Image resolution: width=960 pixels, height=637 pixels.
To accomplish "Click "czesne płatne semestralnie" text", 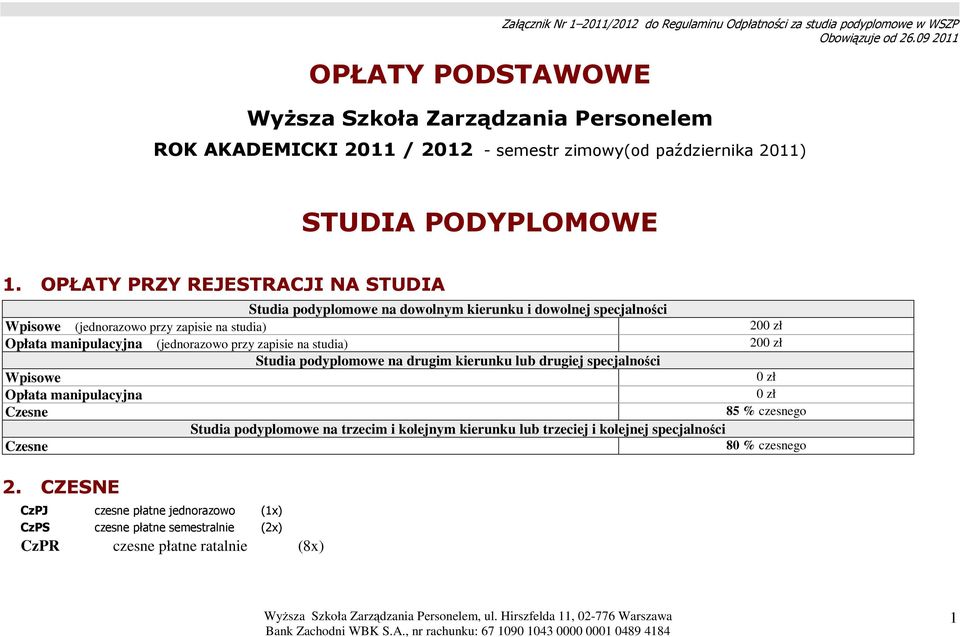I will click(164, 527).
